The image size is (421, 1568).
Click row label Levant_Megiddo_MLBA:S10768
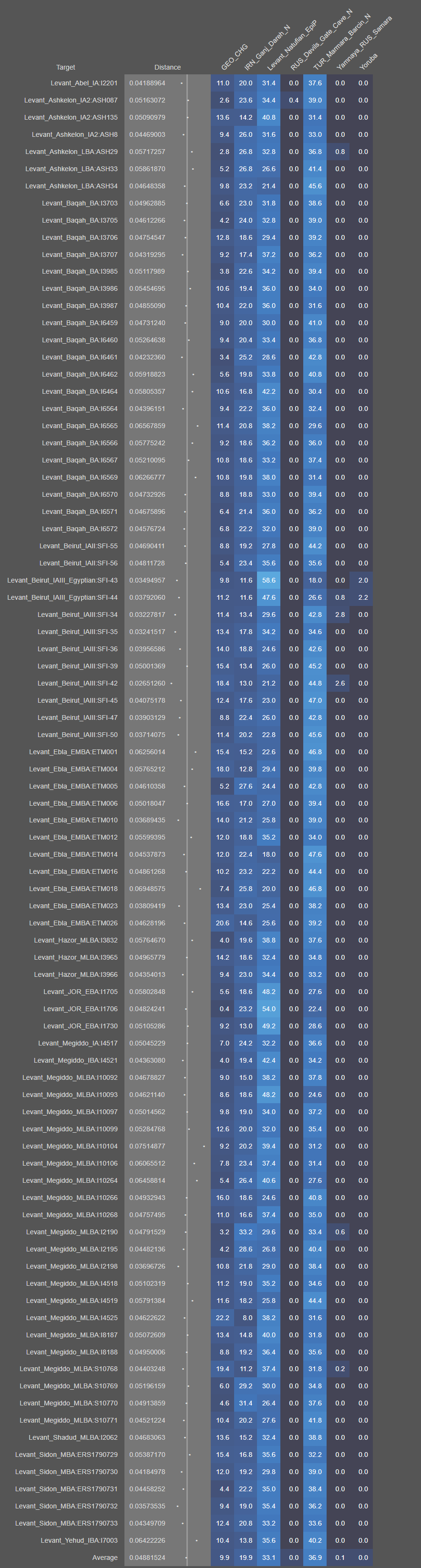coord(69,1369)
